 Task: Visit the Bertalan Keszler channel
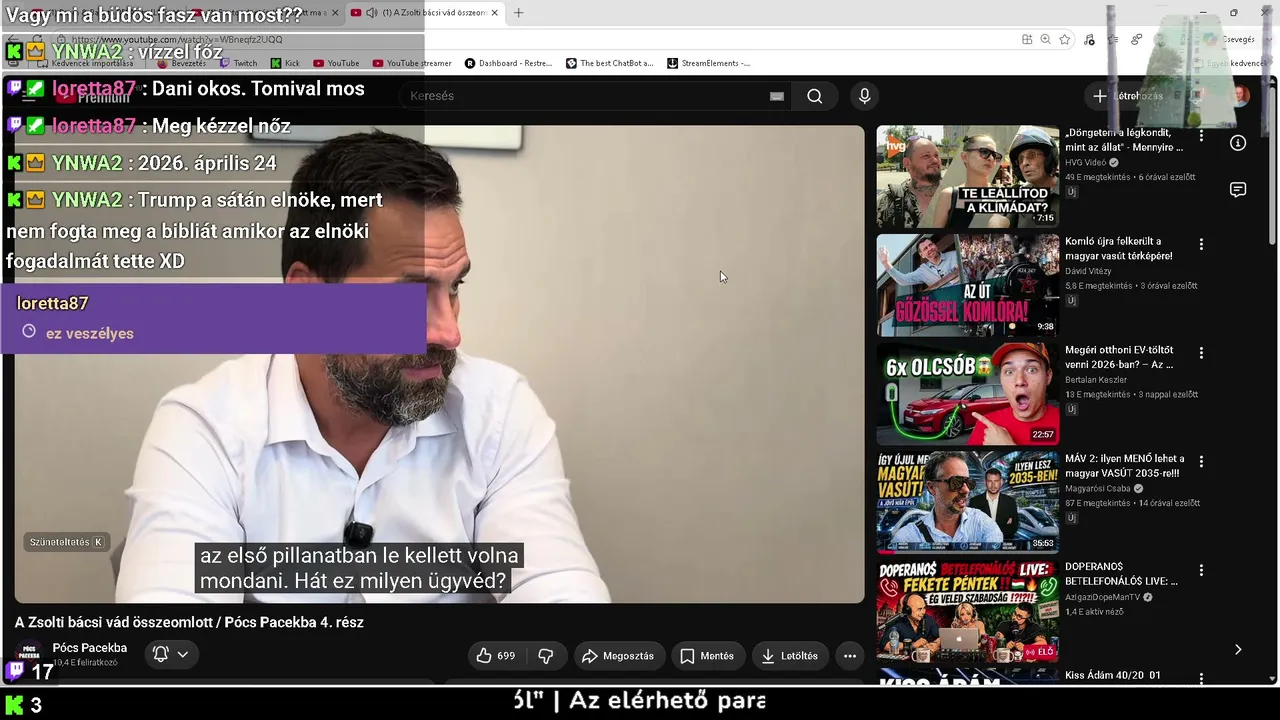(x=1096, y=380)
